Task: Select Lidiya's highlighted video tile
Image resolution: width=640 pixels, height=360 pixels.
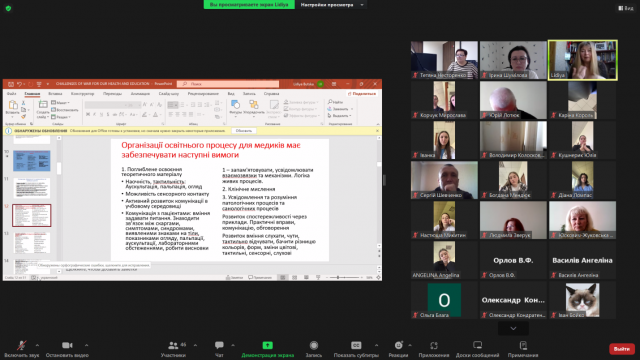Action: pos(582,60)
